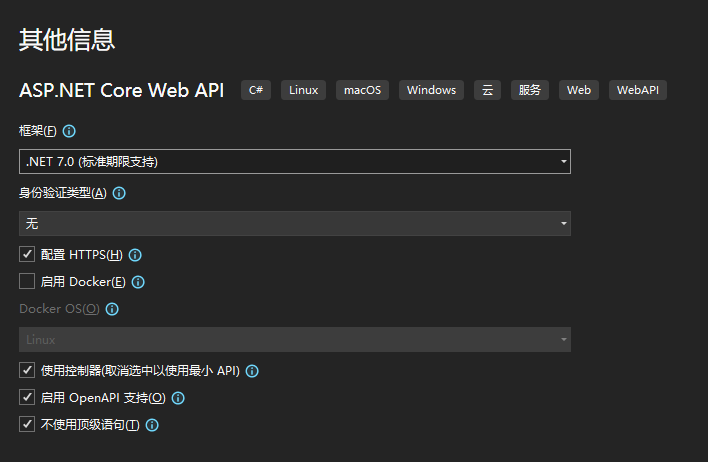Screen dimensions: 708x462
Task: Click the Docker OS Linux dropdown
Action: pyautogui.click(x=295, y=340)
